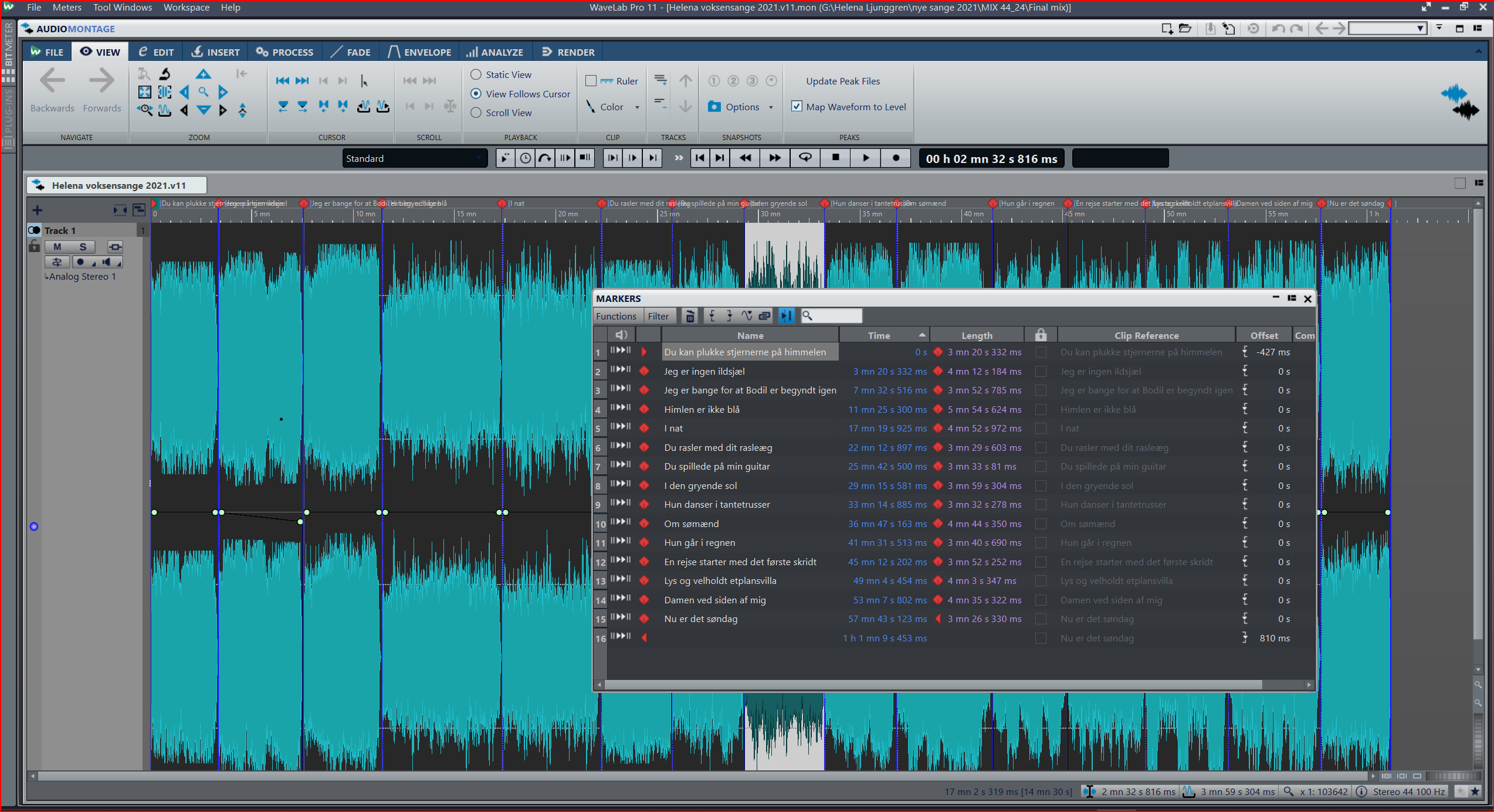Switch to the ENVELOPE ribbon tab
The height and width of the screenshot is (812, 1494).
(420, 52)
